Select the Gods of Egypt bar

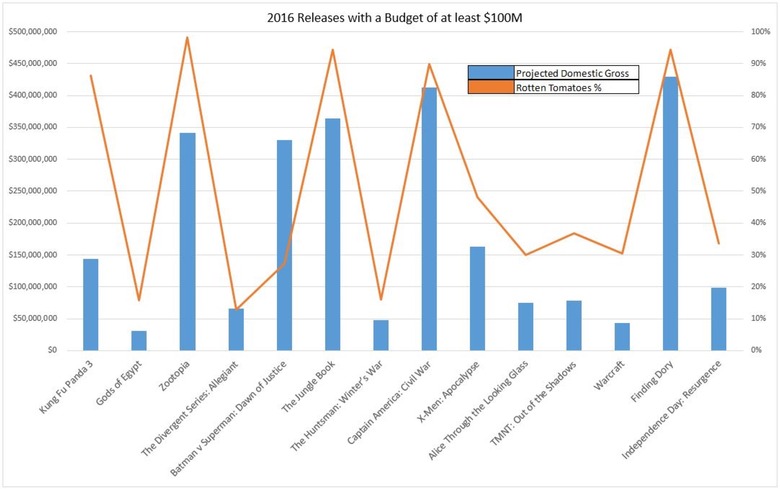click(x=139, y=340)
